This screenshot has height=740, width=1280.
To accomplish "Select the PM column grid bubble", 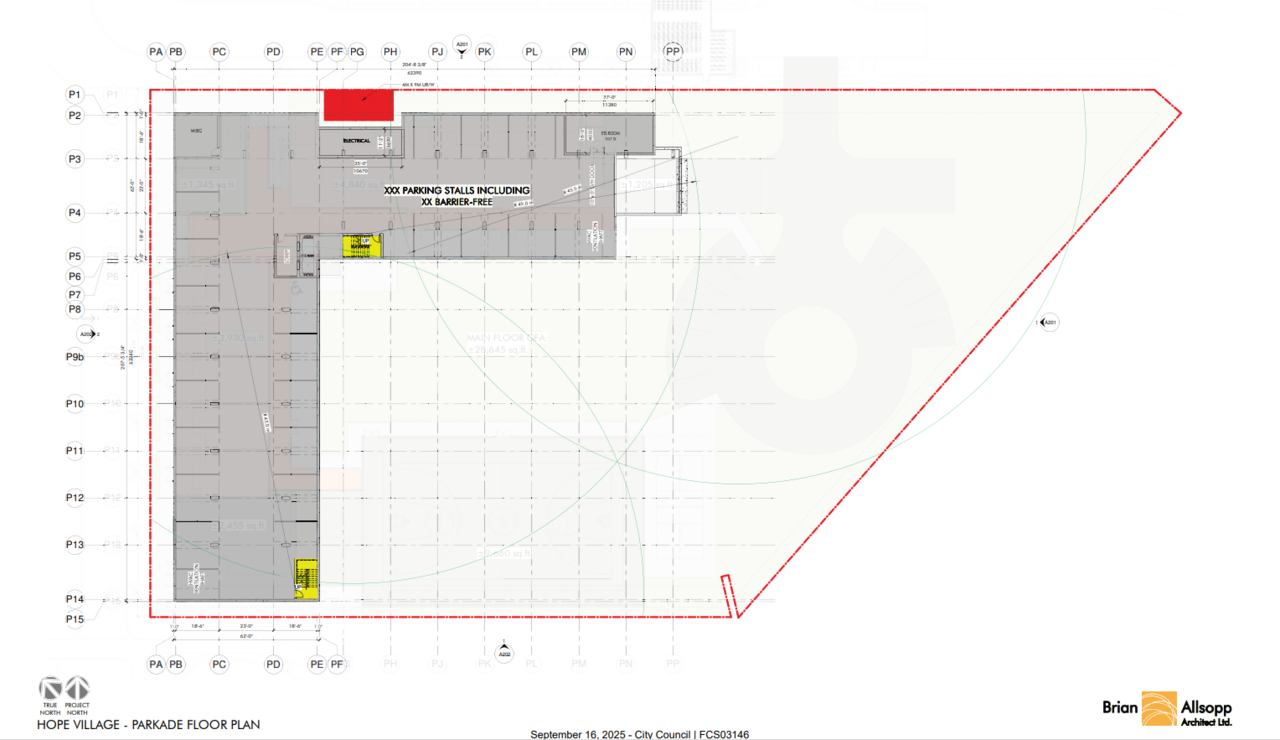I will pos(579,51).
